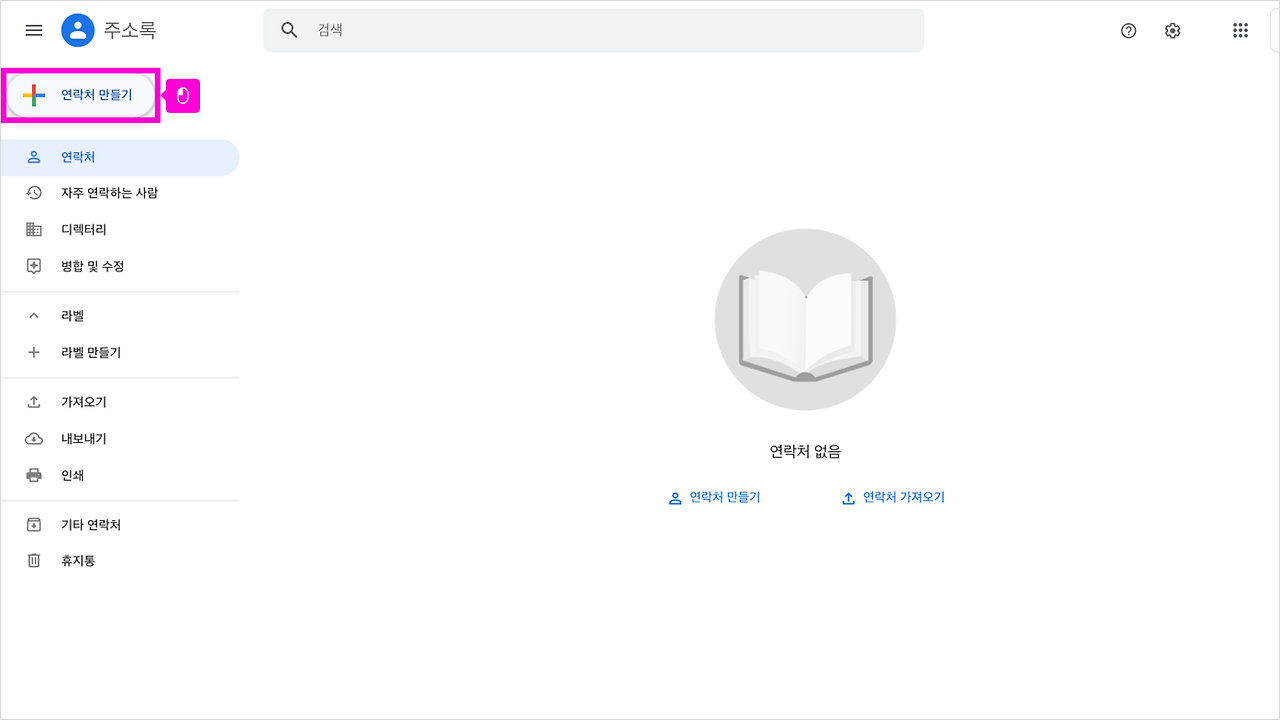Click the 연락처 만들기 create contact button
This screenshot has width=1280, height=720.
80,95
